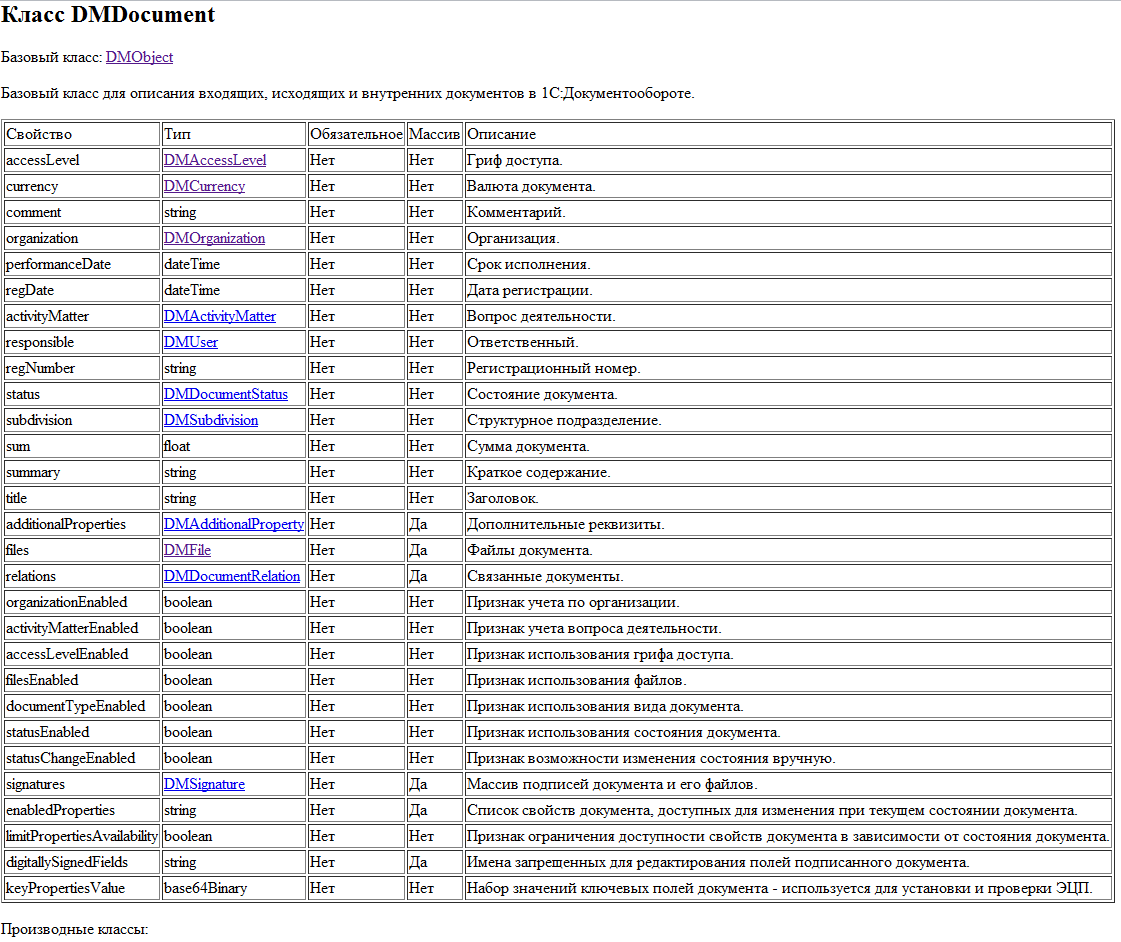
Task: Click the subdivision property cell
Action: tap(82, 420)
